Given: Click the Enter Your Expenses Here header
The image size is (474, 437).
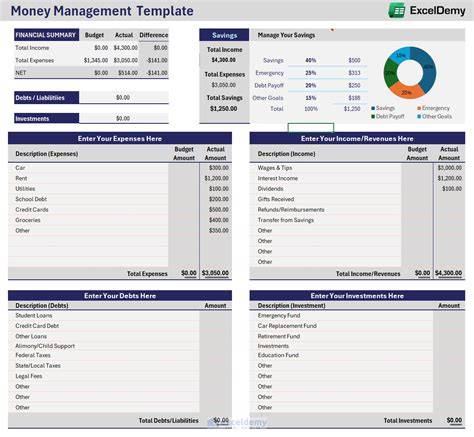Looking at the screenshot, I should 120,138.
